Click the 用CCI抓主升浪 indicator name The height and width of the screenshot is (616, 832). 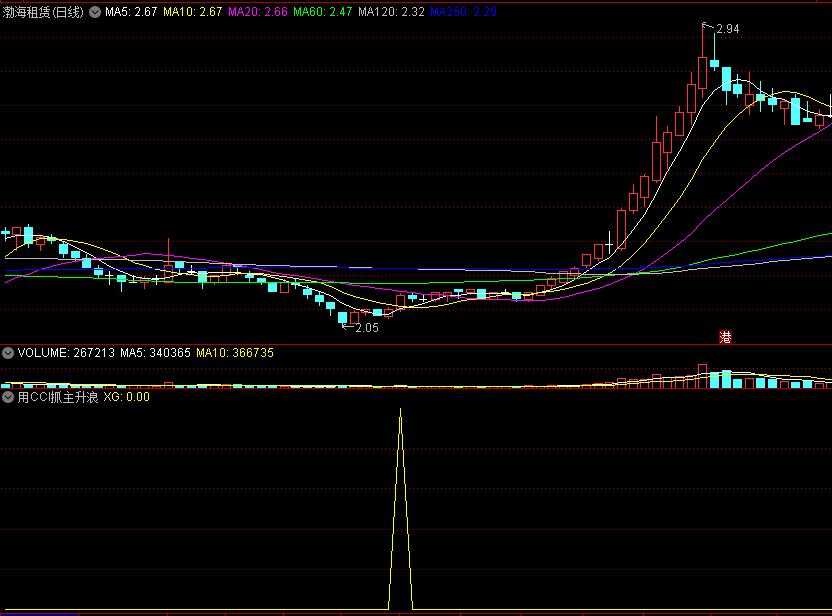point(58,397)
